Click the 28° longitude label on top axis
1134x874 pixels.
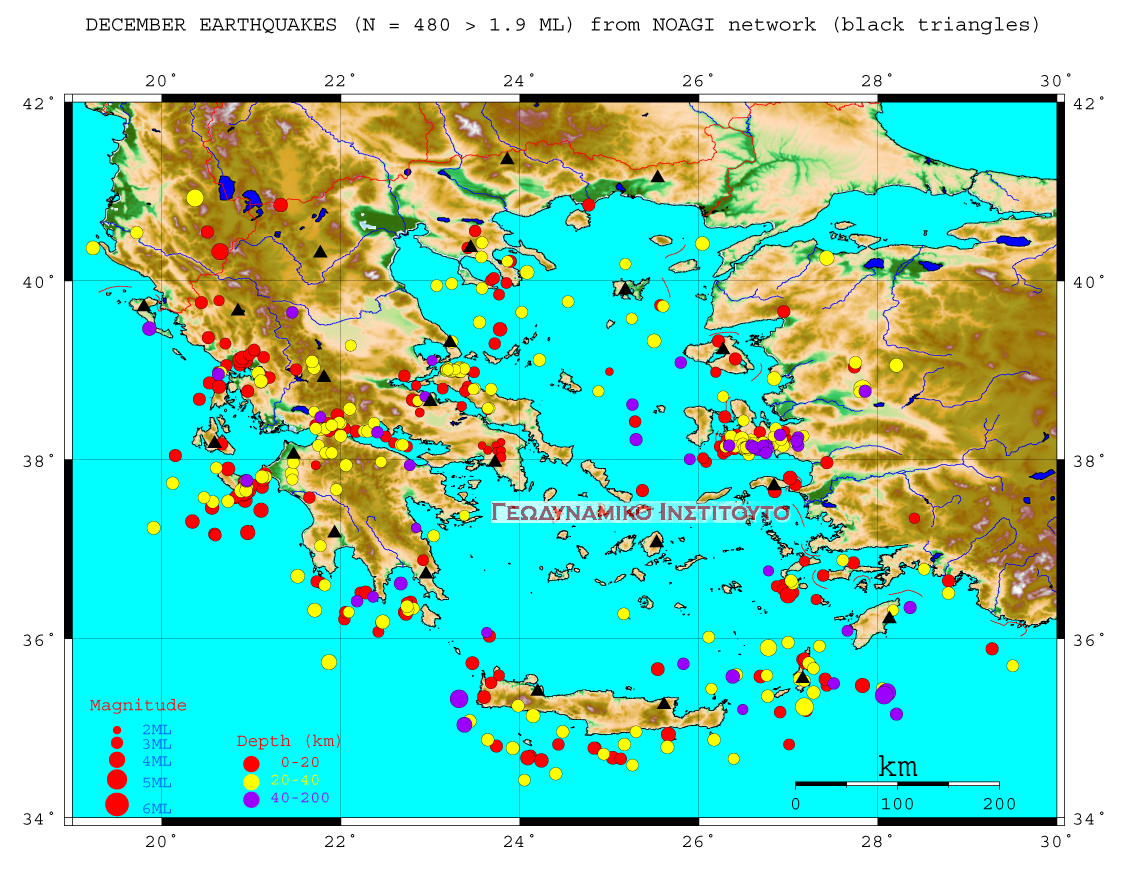click(x=878, y=81)
